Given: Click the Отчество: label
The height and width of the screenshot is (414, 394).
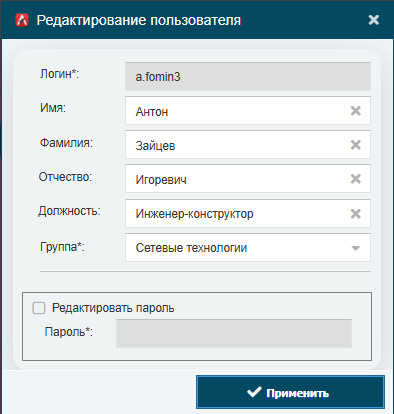Looking at the screenshot, I should coord(65,177).
